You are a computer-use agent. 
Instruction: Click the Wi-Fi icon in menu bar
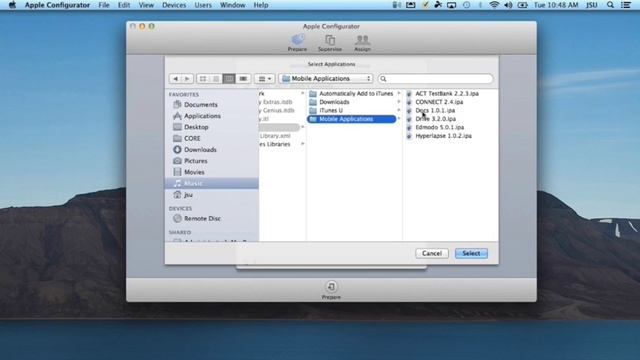click(494, 5)
